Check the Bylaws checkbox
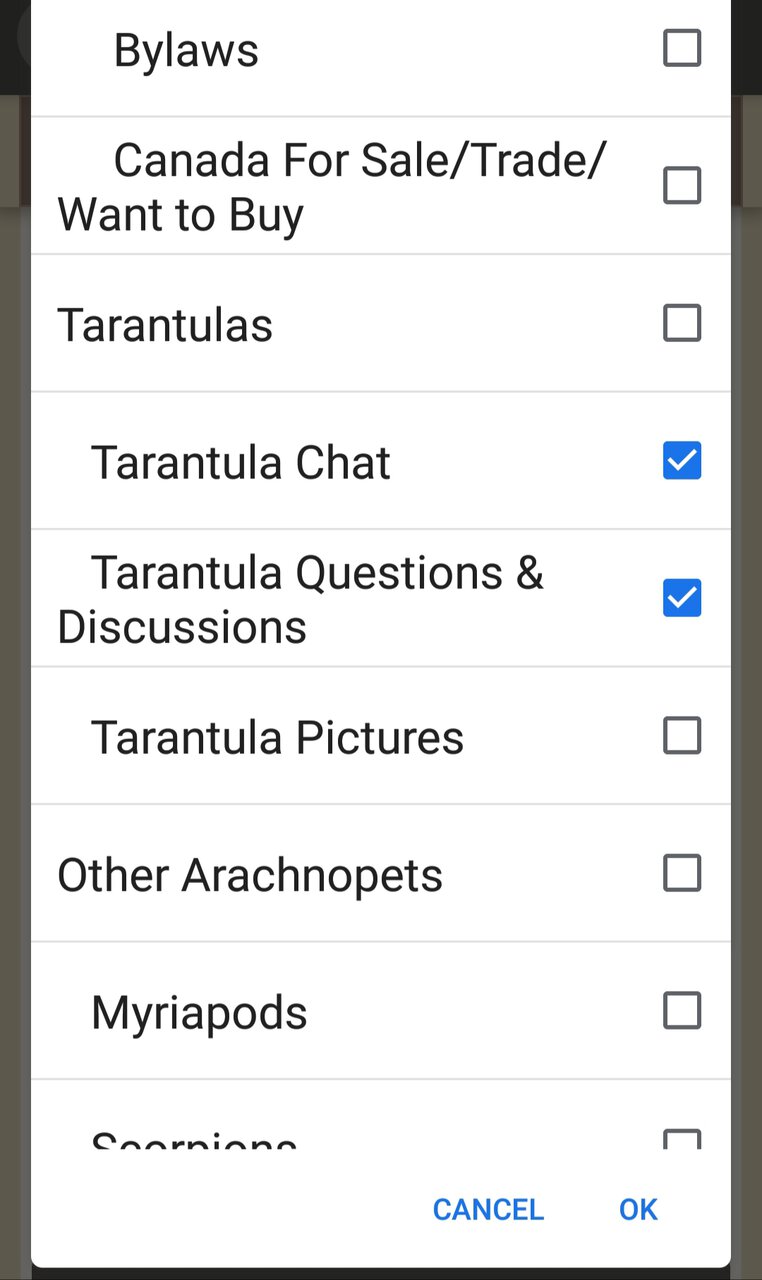 point(682,48)
